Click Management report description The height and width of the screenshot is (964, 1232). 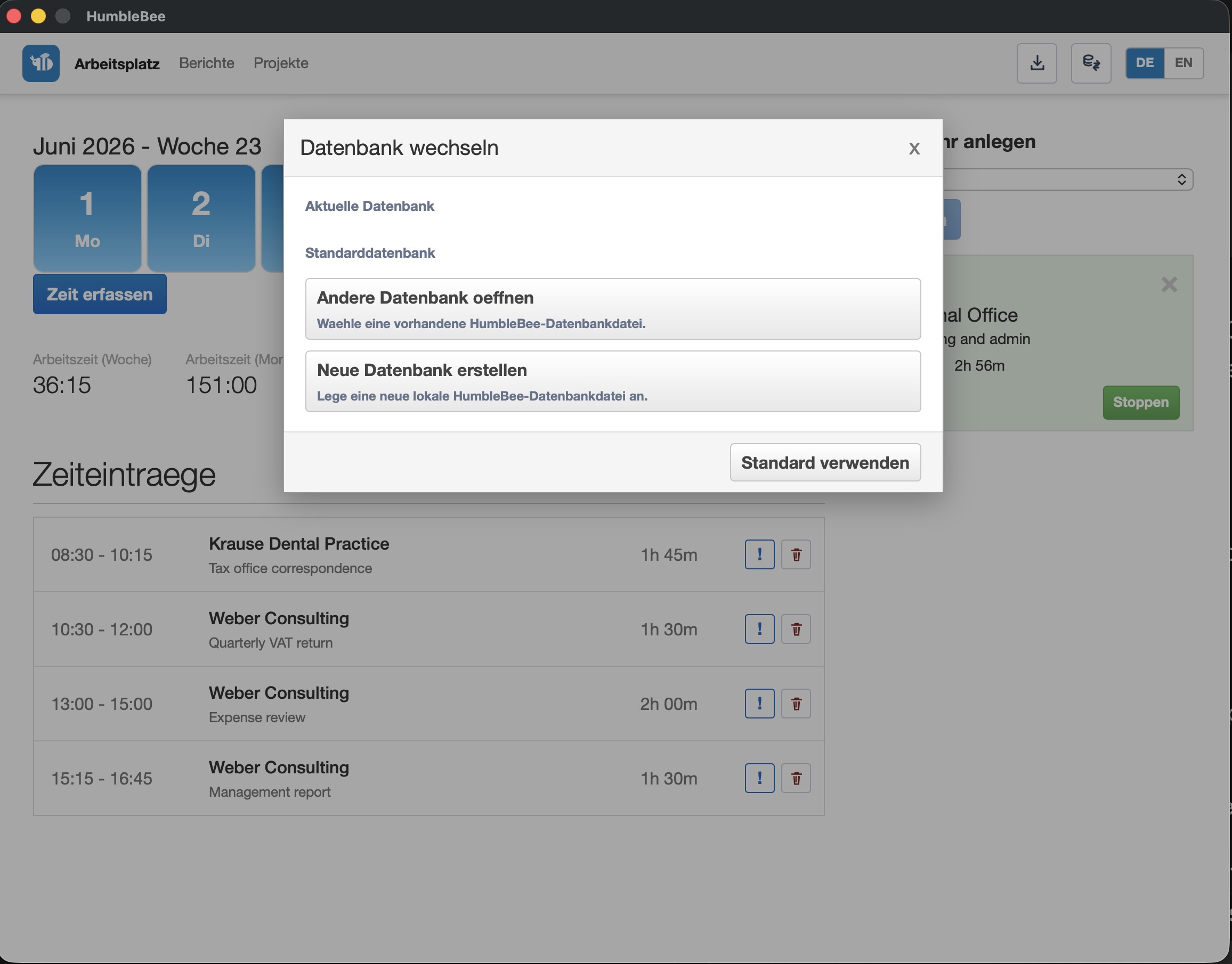point(270,792)
